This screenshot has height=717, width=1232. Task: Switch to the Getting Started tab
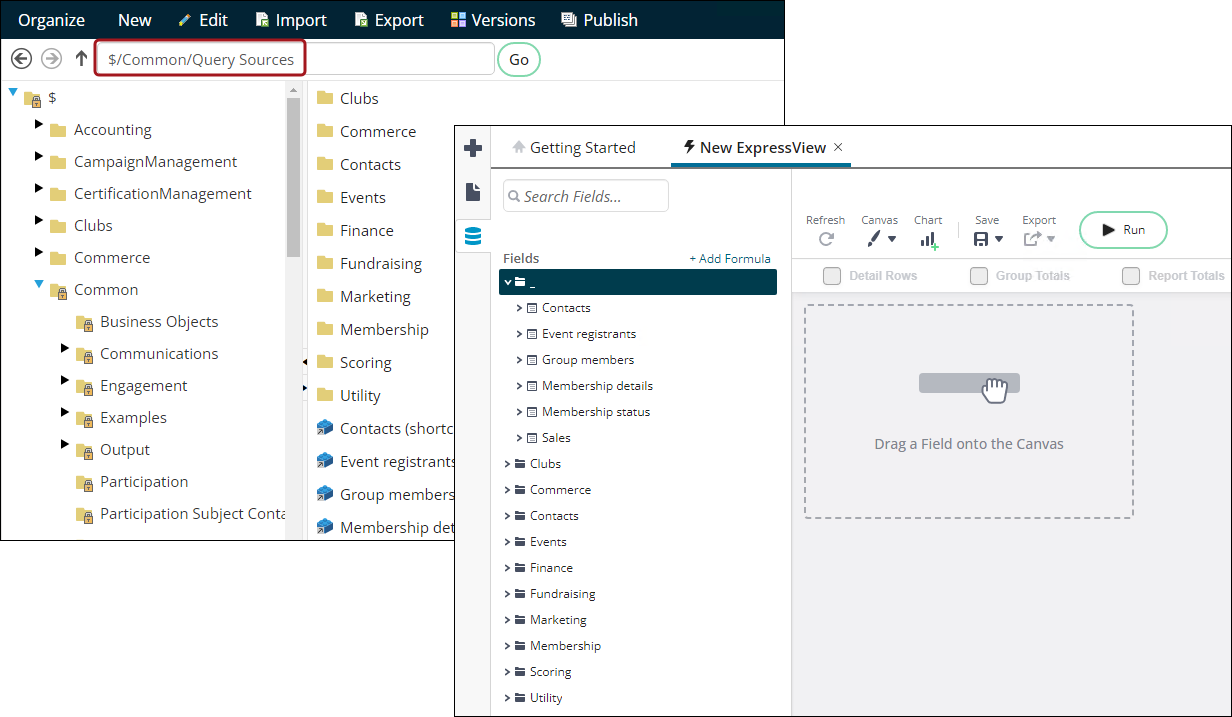pos(574,147)
